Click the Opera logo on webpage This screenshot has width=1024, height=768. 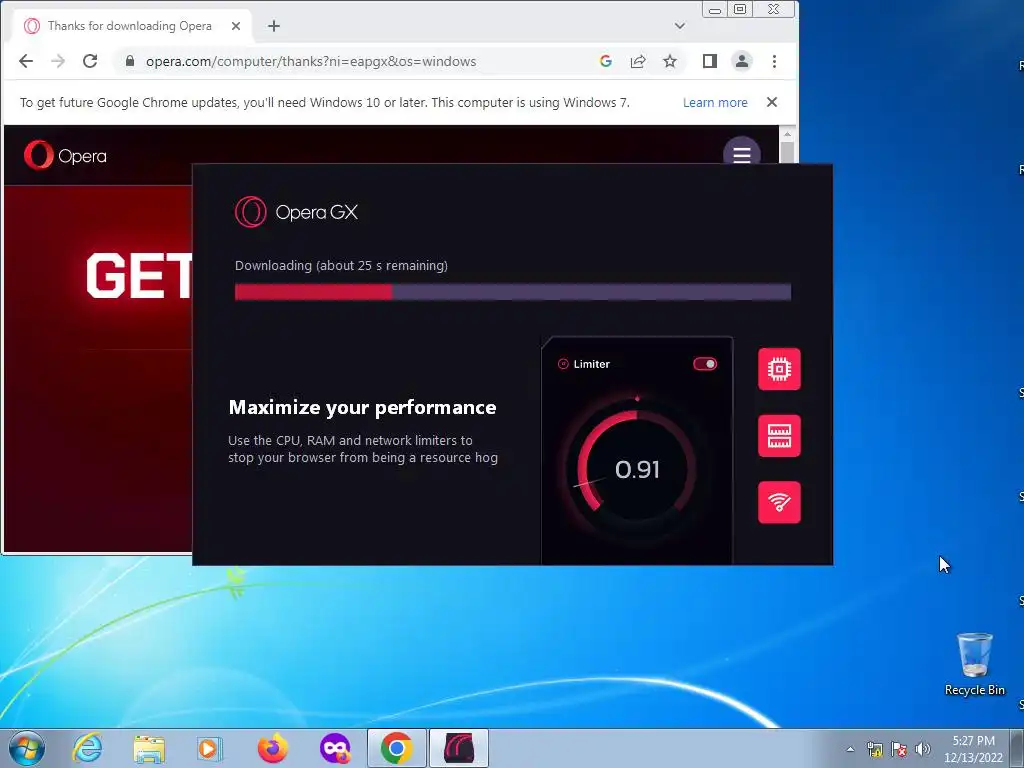(65, 155)
